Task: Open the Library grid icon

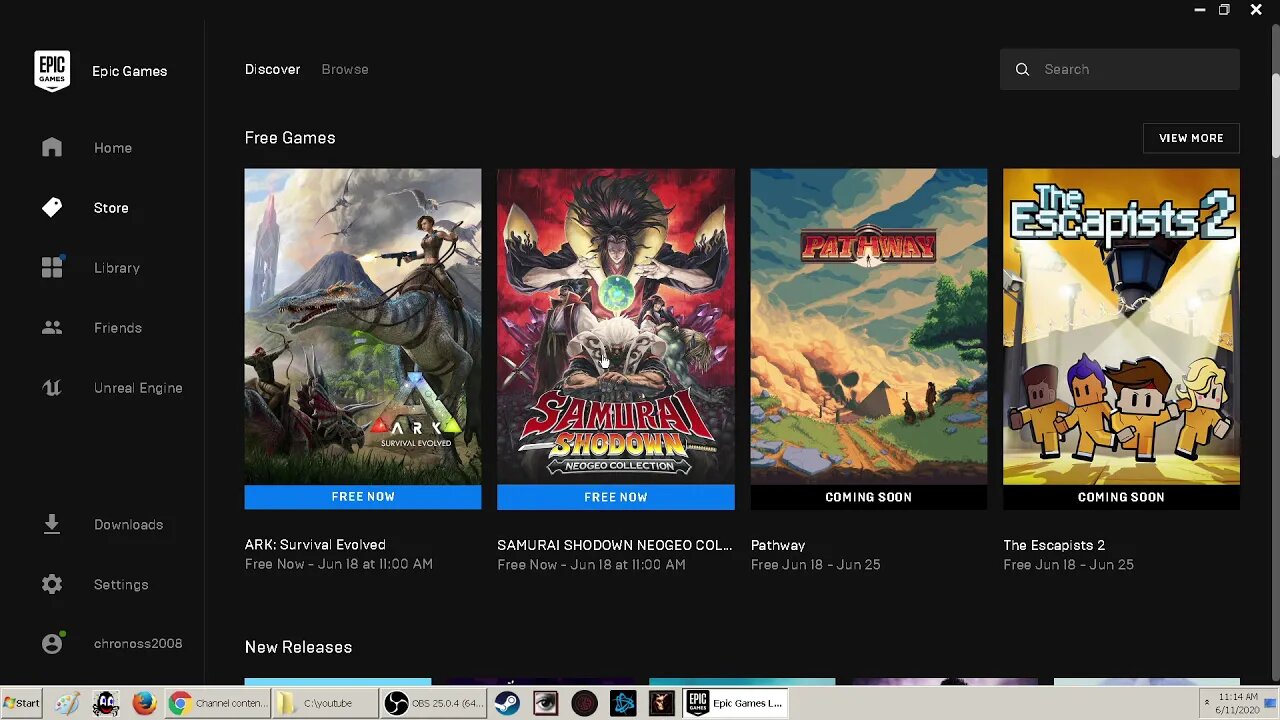Action: [x=52, y=267]
